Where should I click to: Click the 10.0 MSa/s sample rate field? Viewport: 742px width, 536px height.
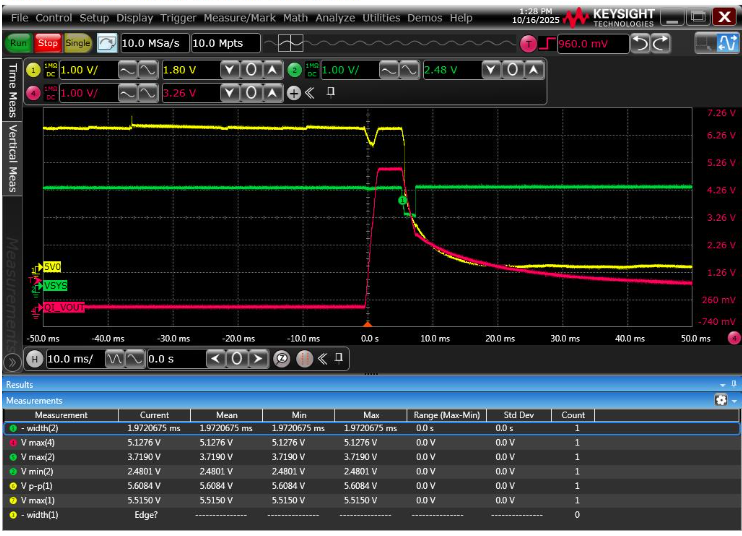pos(155,44)
